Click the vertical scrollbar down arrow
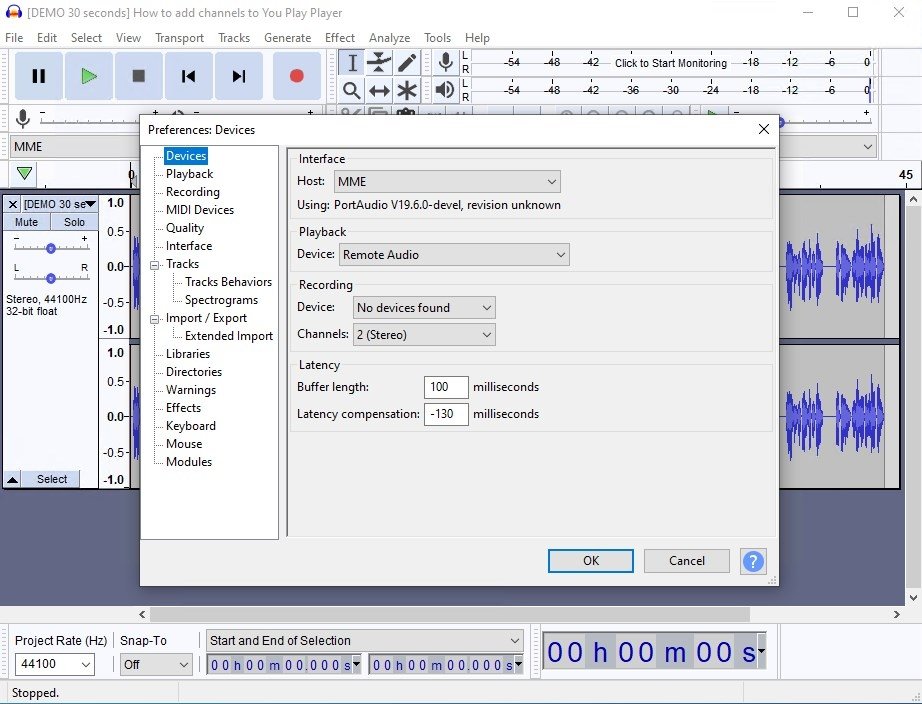The width and height of the screenshot is (922, 704). click(x=913, y=598)
